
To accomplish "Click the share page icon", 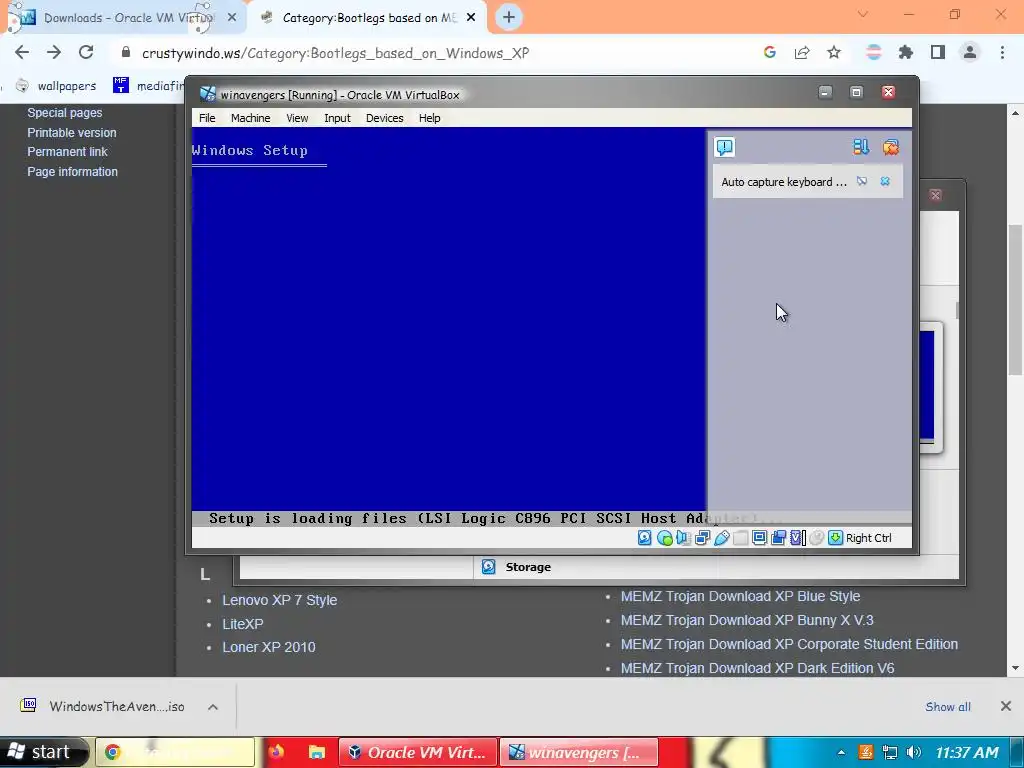I will 802,53.
